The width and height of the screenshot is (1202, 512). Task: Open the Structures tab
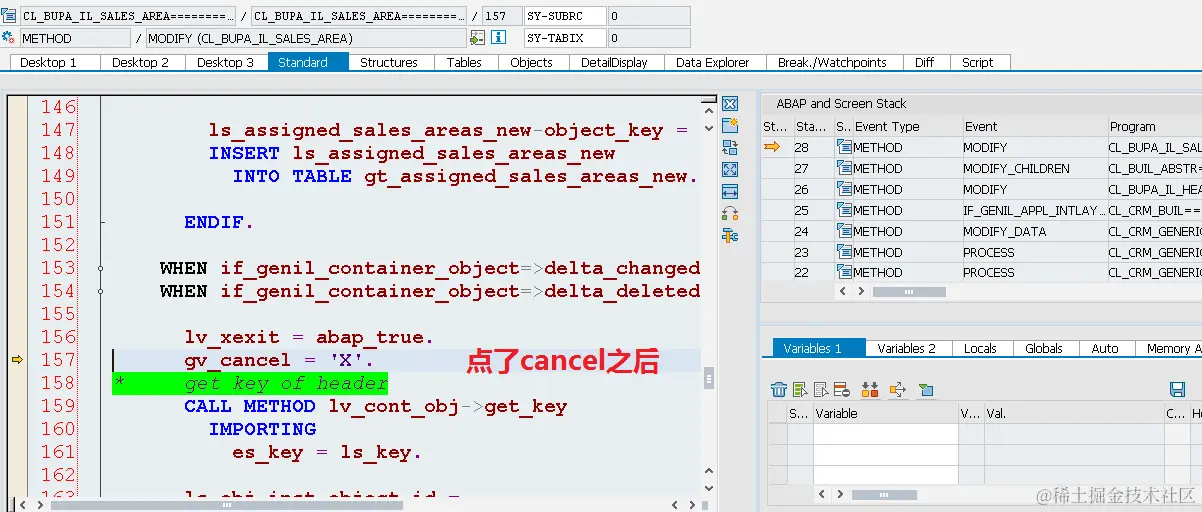(389, 62)
